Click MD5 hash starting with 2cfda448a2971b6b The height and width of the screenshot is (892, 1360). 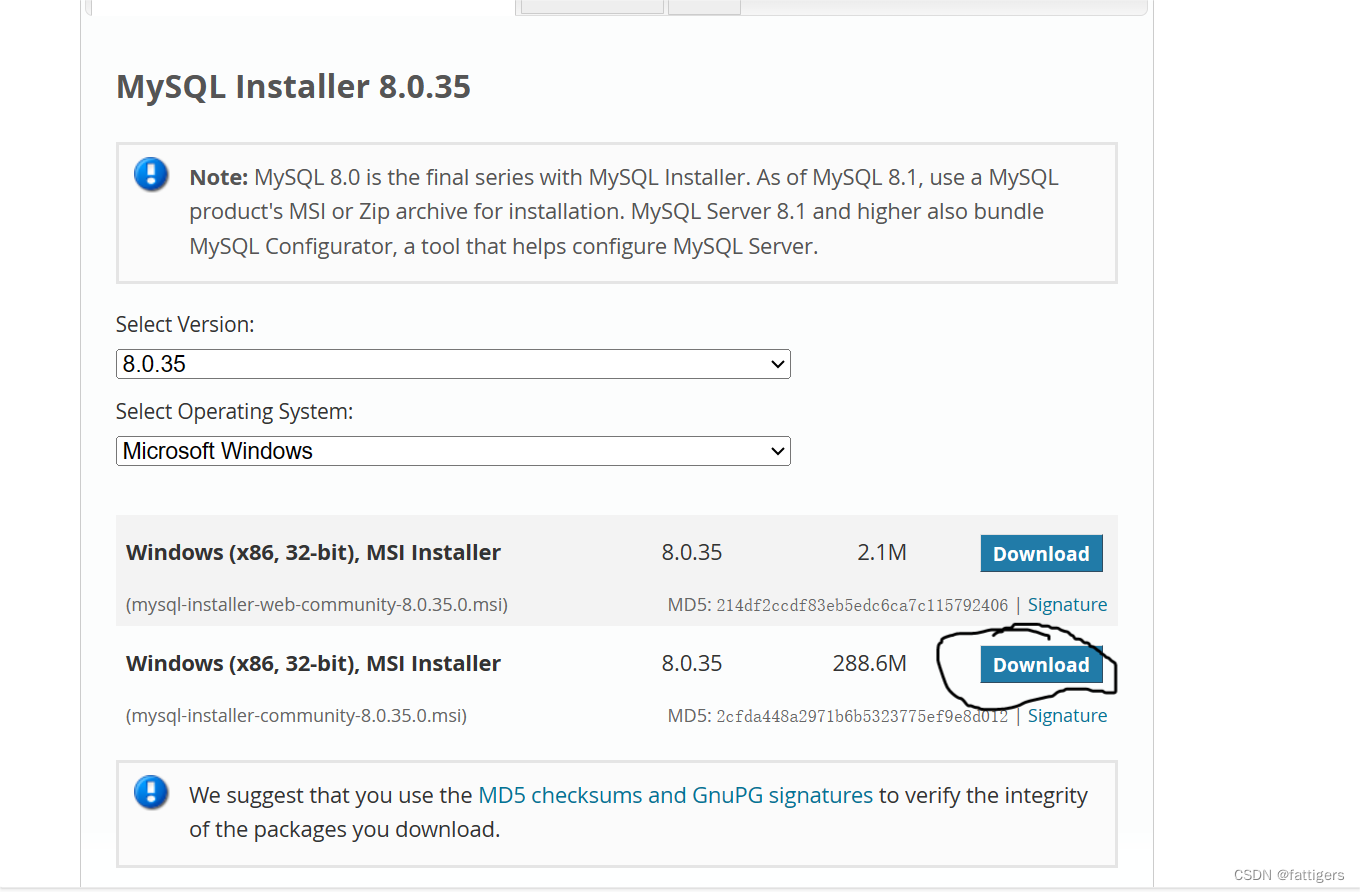click(x=862, y=717)
